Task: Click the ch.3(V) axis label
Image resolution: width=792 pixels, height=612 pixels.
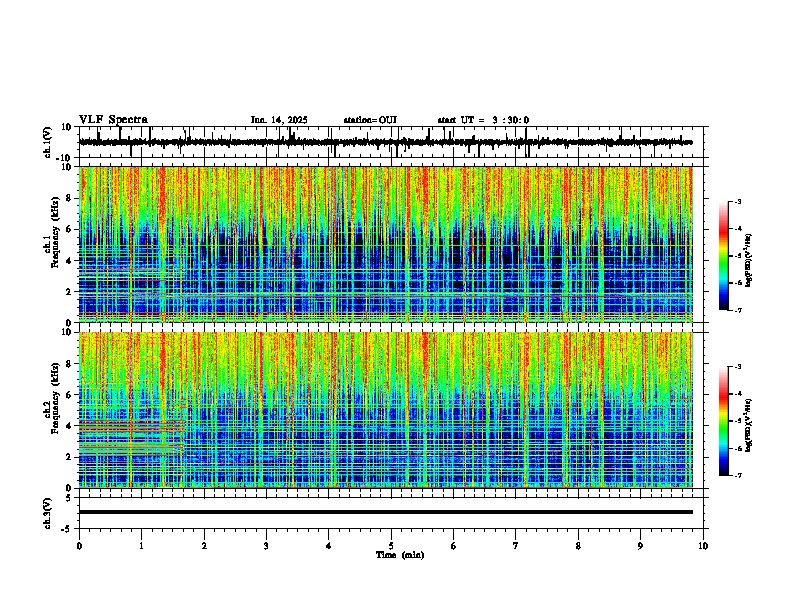Action: (48, 513)
